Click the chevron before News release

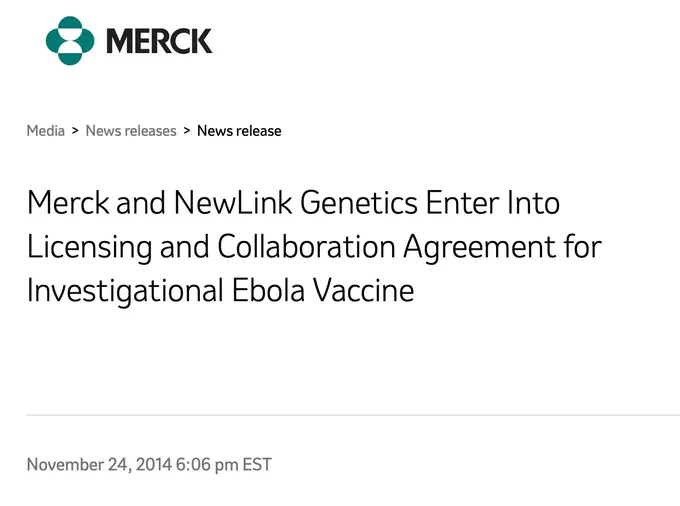(x=187, y=131)
